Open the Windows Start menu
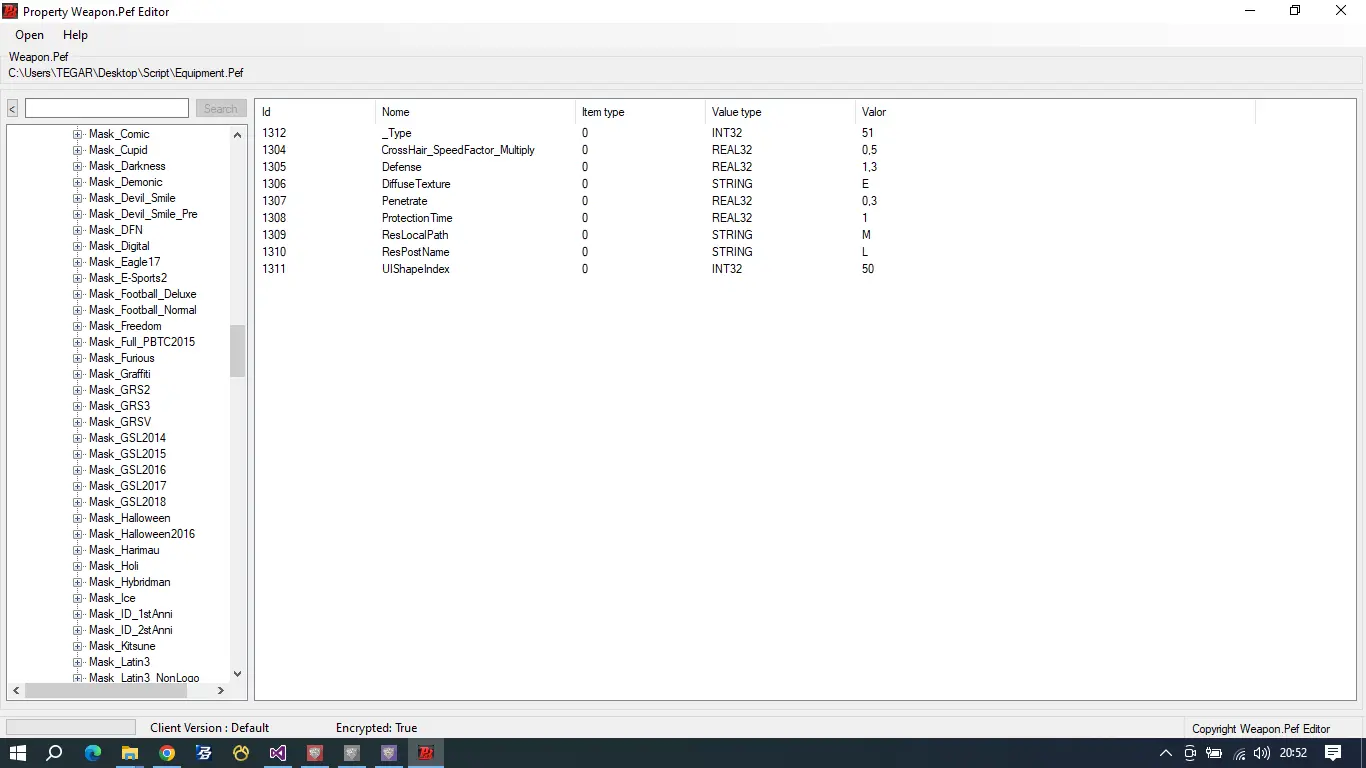This screenshot has height=768, width=1366. [x=18, y=753]
